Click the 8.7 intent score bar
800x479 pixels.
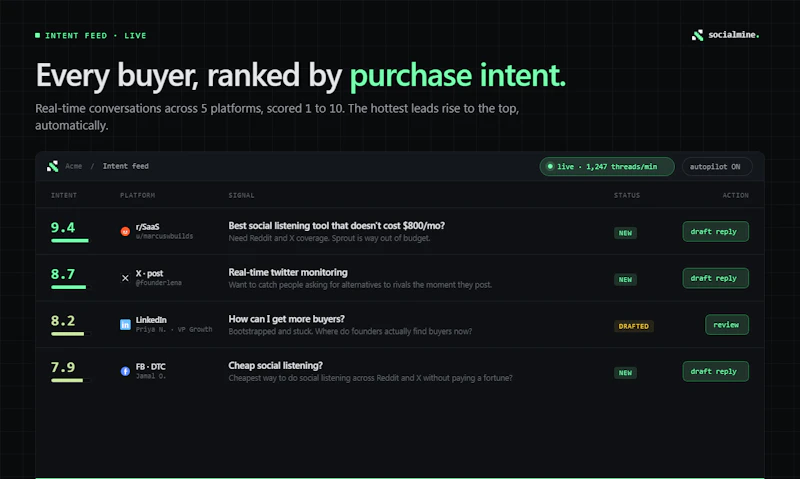tap(71, 287)
